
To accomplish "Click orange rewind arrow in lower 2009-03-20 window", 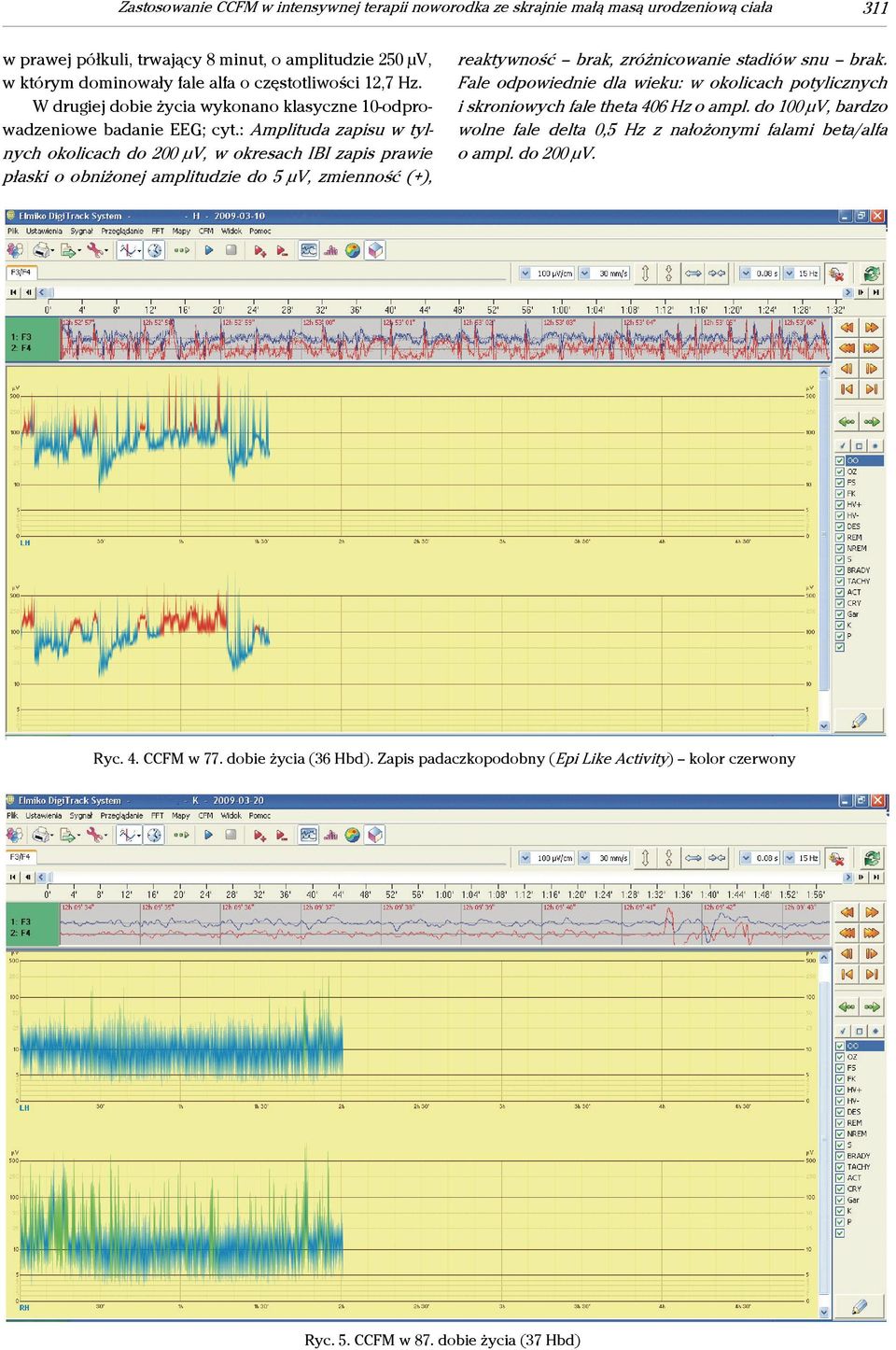I will point(847,912).
